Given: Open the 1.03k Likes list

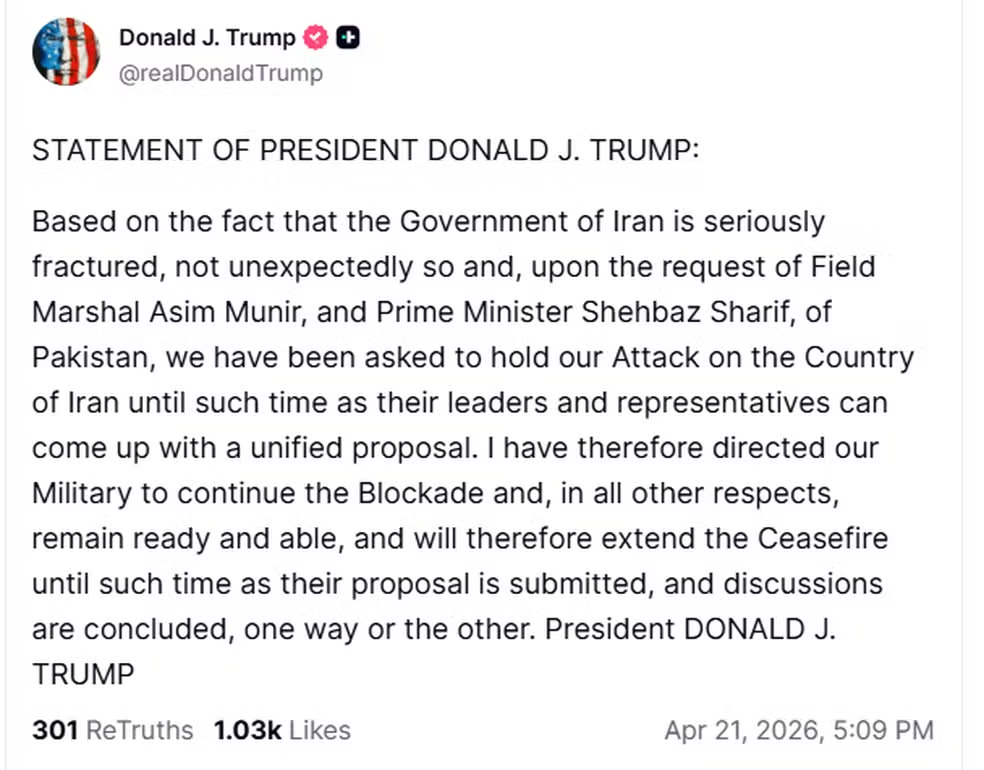Looking at the screenshot, I should coord(282,730).
